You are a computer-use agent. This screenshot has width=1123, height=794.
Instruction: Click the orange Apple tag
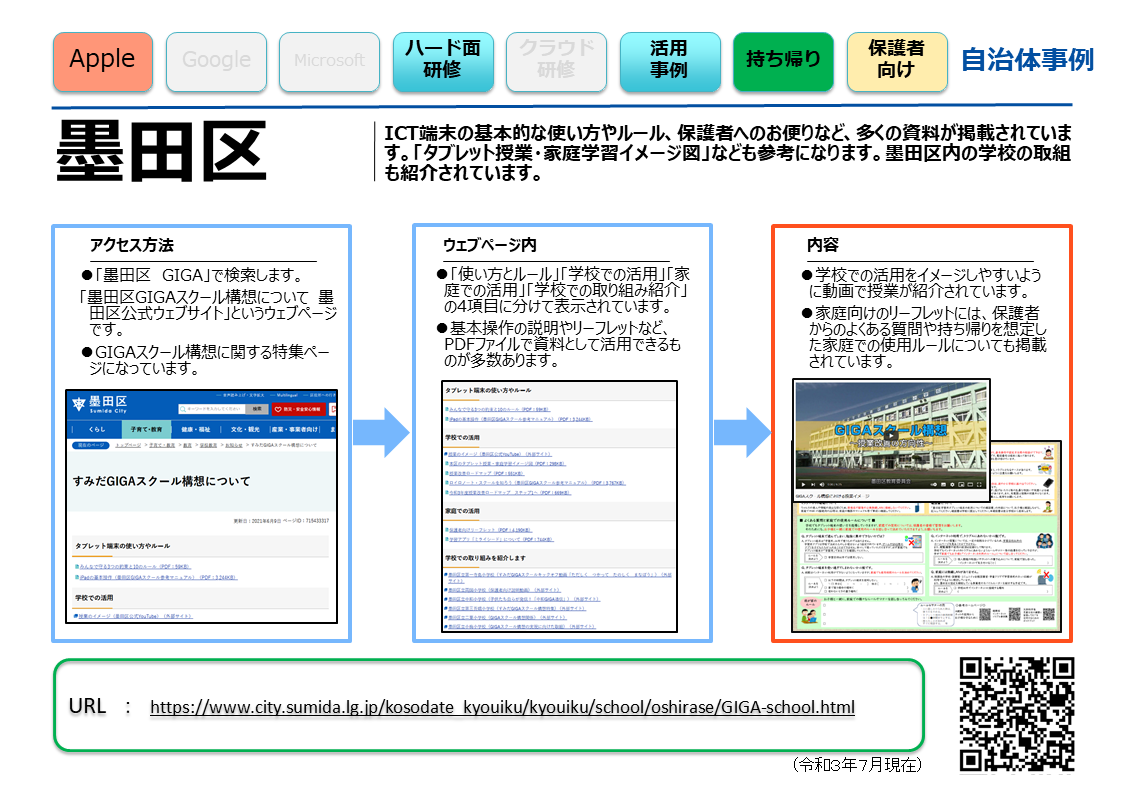[102, 62]
